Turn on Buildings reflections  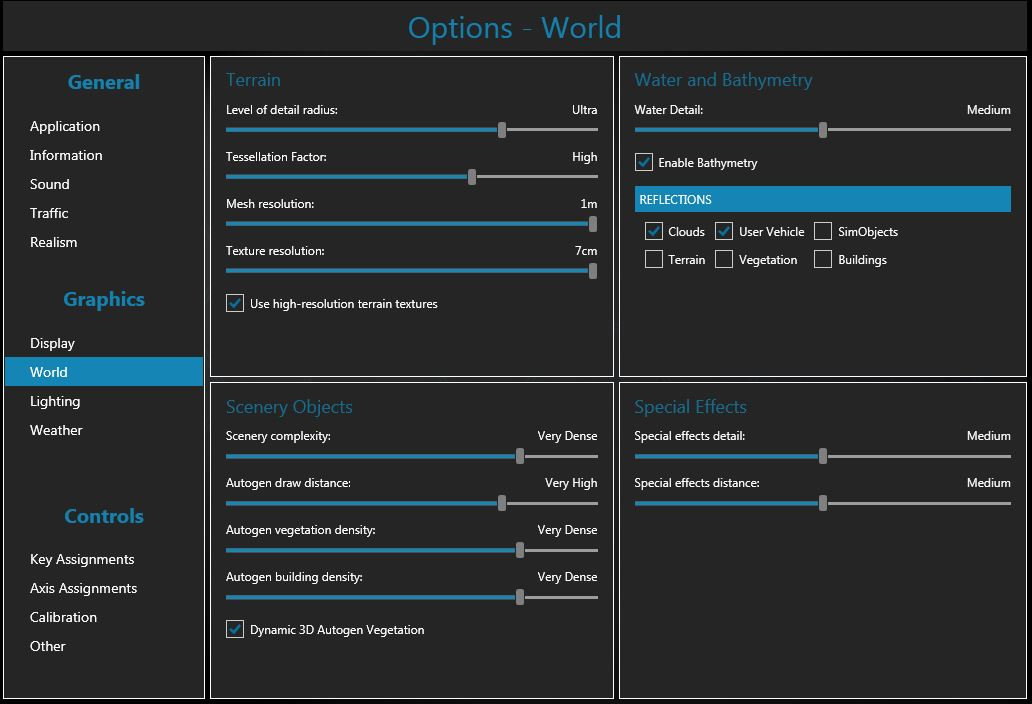point(823,260)
